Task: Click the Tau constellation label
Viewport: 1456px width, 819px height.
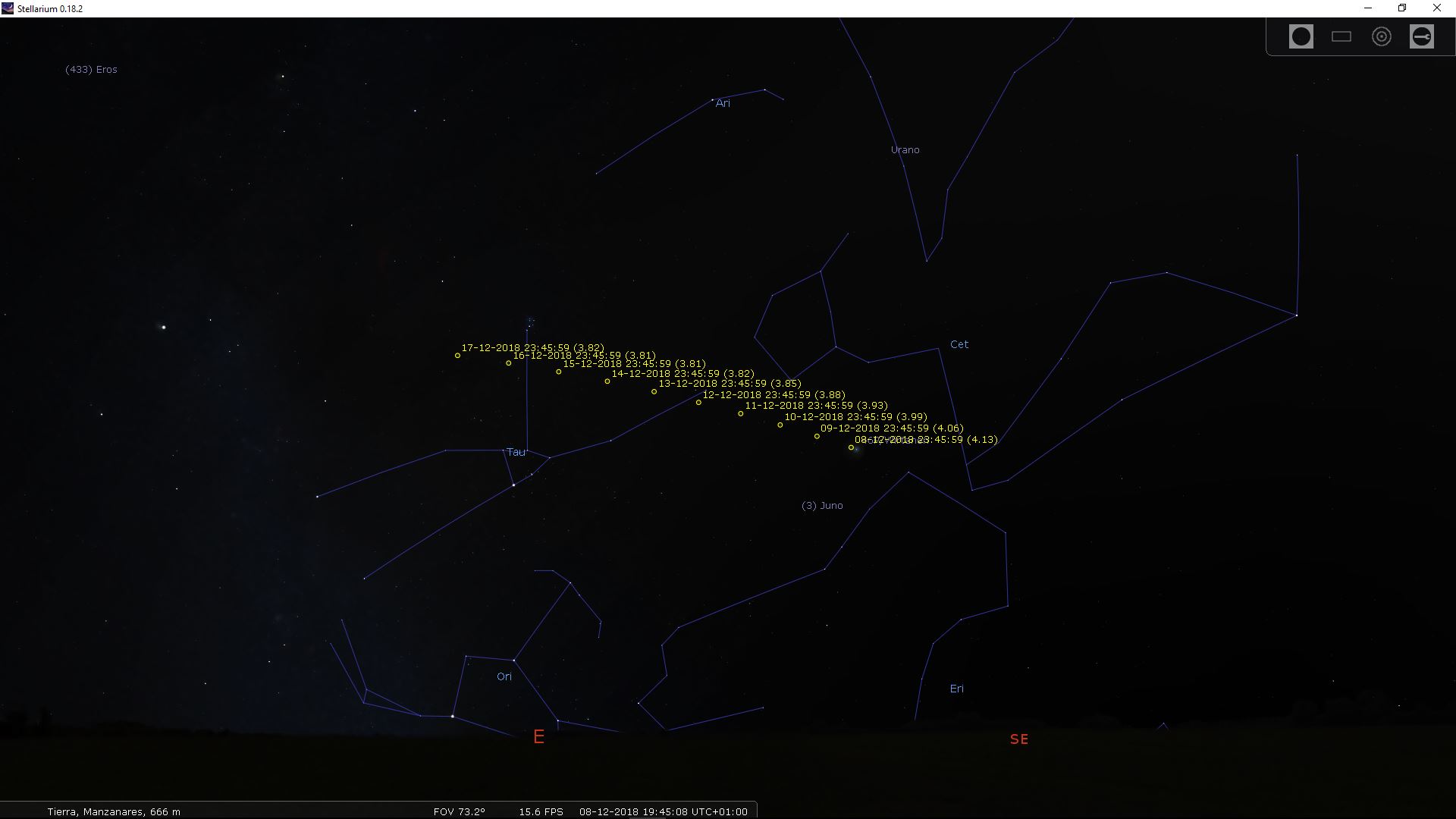Action: point(516,452)
